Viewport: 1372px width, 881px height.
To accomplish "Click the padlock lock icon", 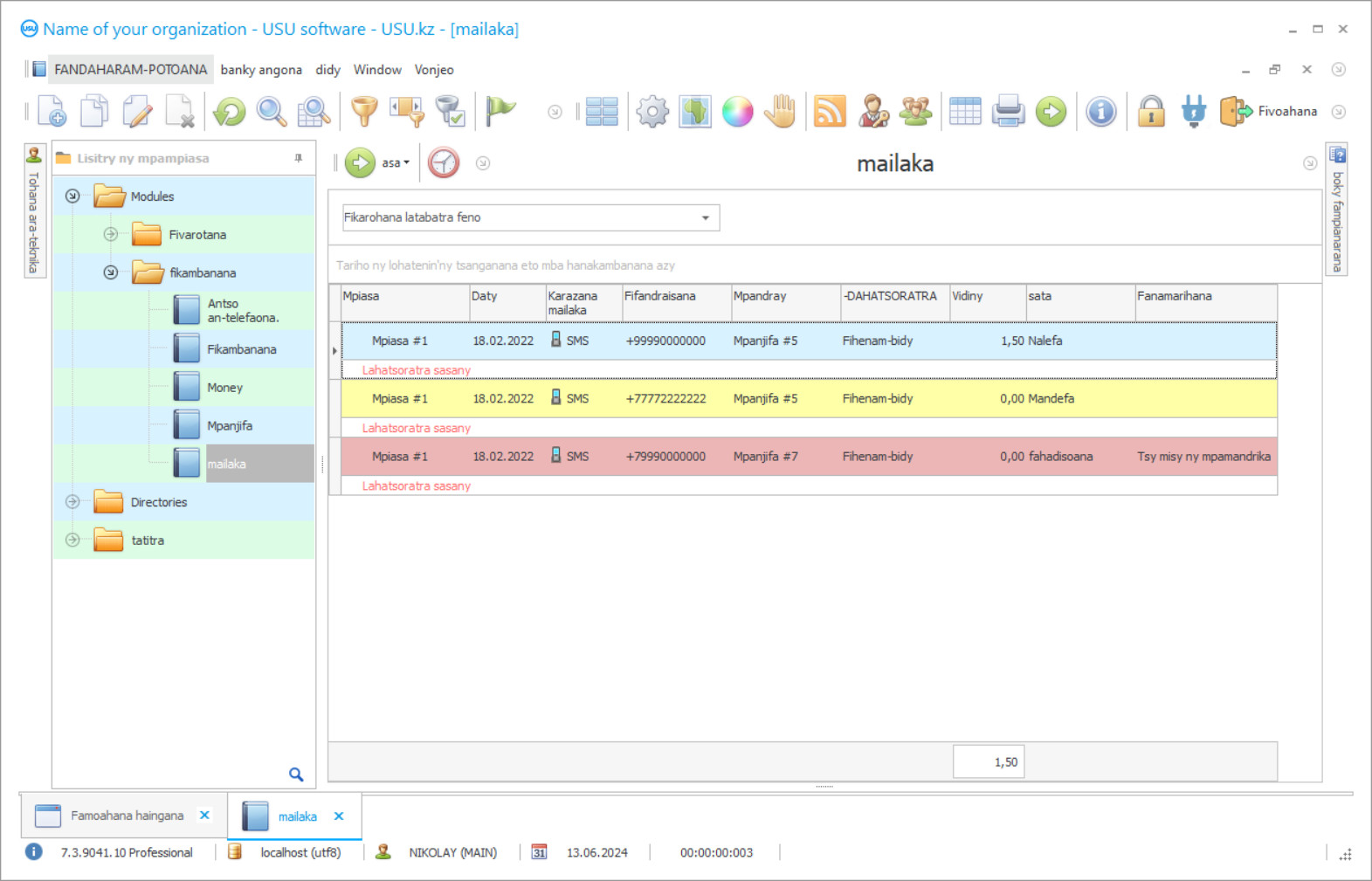I will [x=1151, y=112].
